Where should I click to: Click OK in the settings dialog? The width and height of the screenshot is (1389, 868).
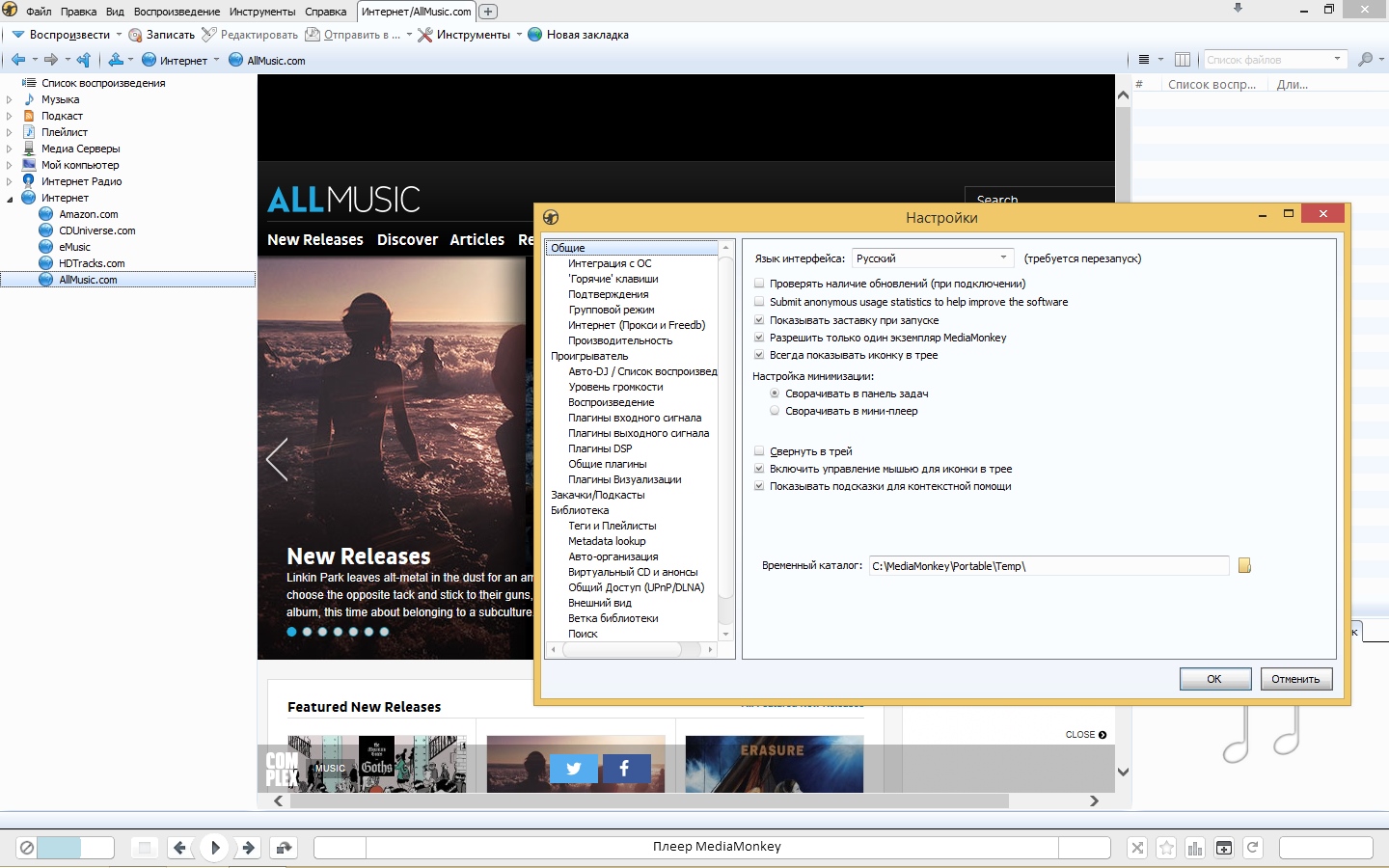click(1215, 679)
